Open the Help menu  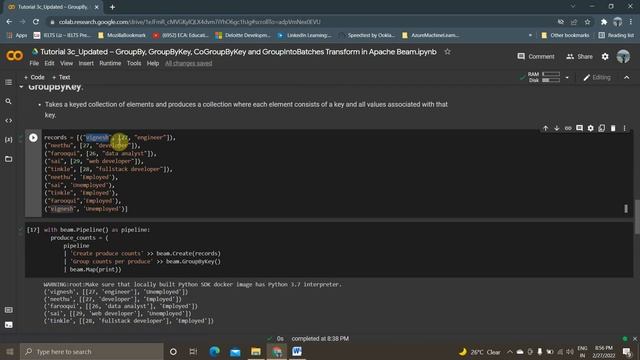click(153, 63)
